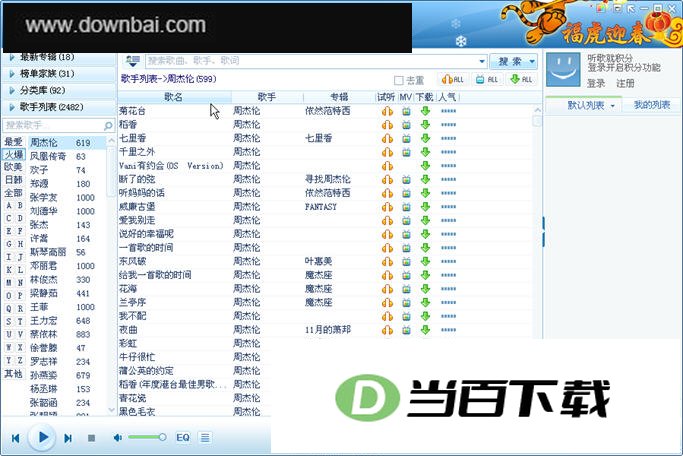The height and width of the screenshot is (456, 683).
Task: Click the 登录 login link
Action: click(x=596, y=83)
